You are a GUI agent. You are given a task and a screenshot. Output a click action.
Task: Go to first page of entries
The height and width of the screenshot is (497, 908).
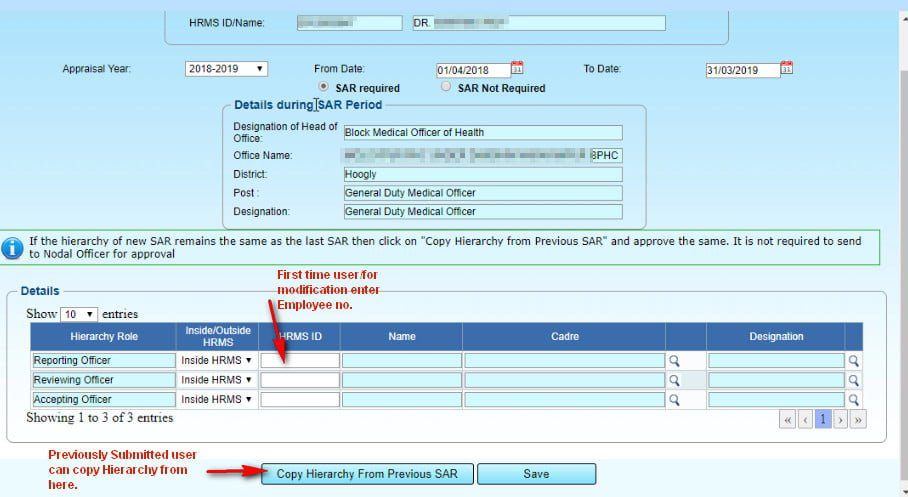click(788, 419)
